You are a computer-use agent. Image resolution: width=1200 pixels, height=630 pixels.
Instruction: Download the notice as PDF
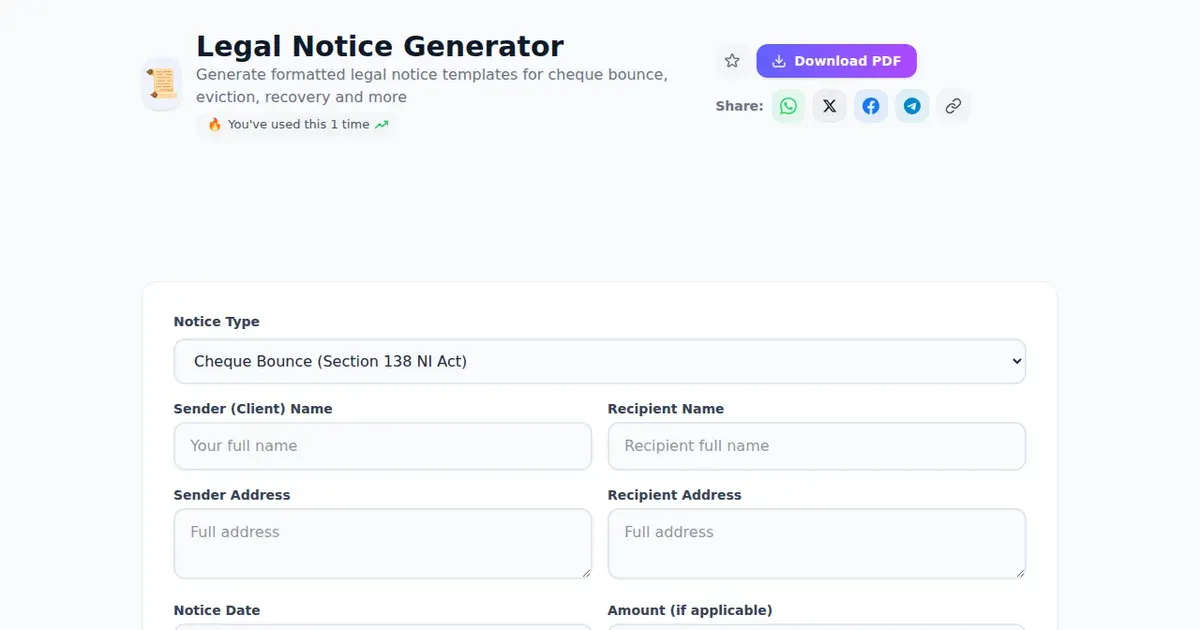point(836,61)
